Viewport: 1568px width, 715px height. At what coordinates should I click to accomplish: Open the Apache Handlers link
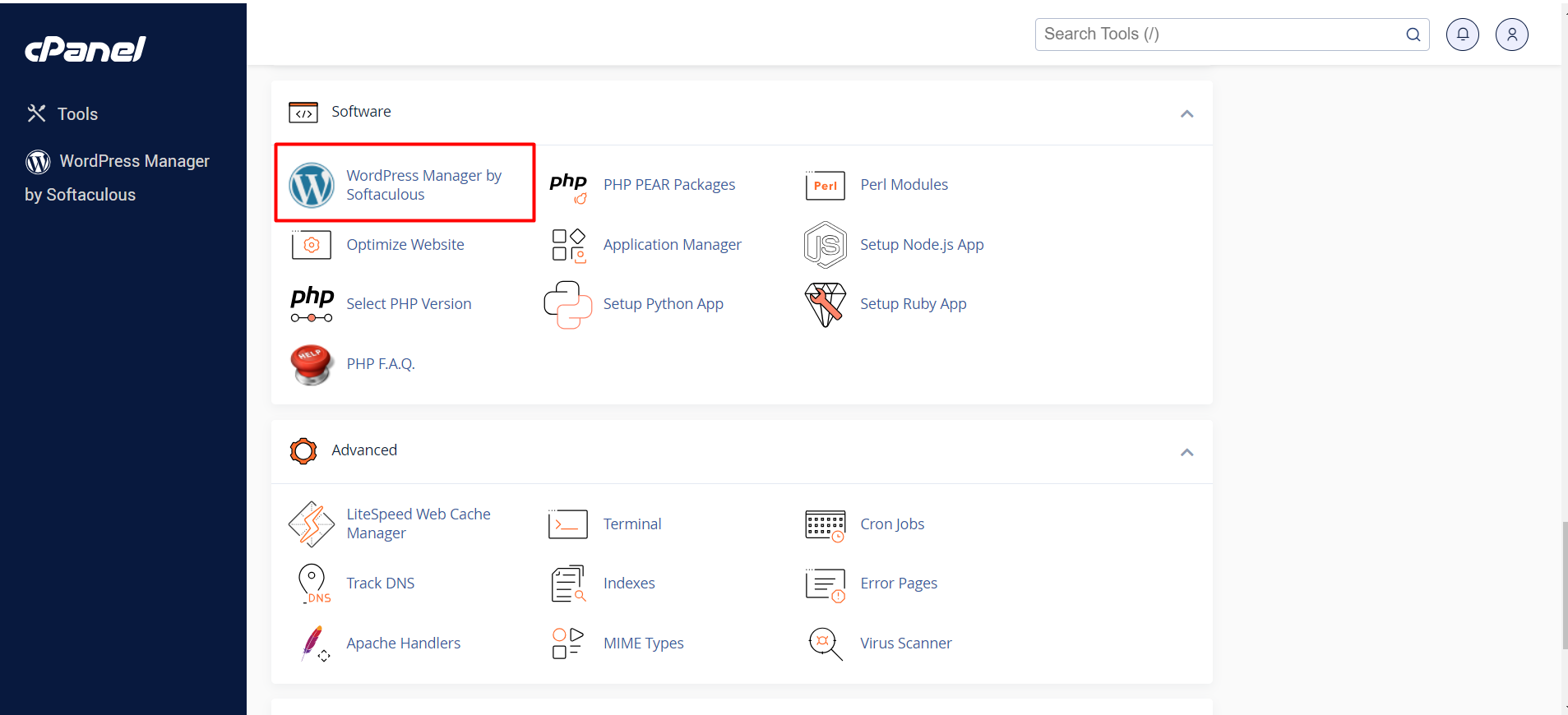click(403, 643)
